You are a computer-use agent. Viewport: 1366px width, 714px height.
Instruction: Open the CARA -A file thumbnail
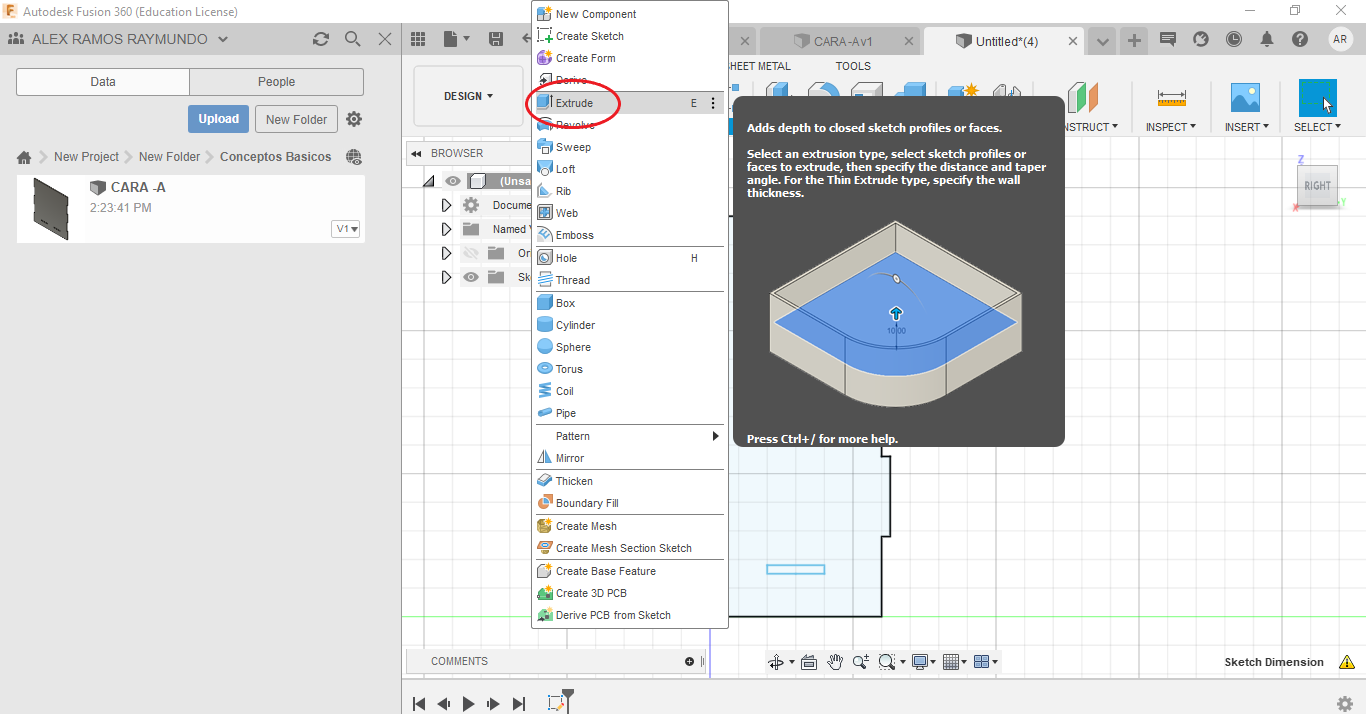point(52,208)
